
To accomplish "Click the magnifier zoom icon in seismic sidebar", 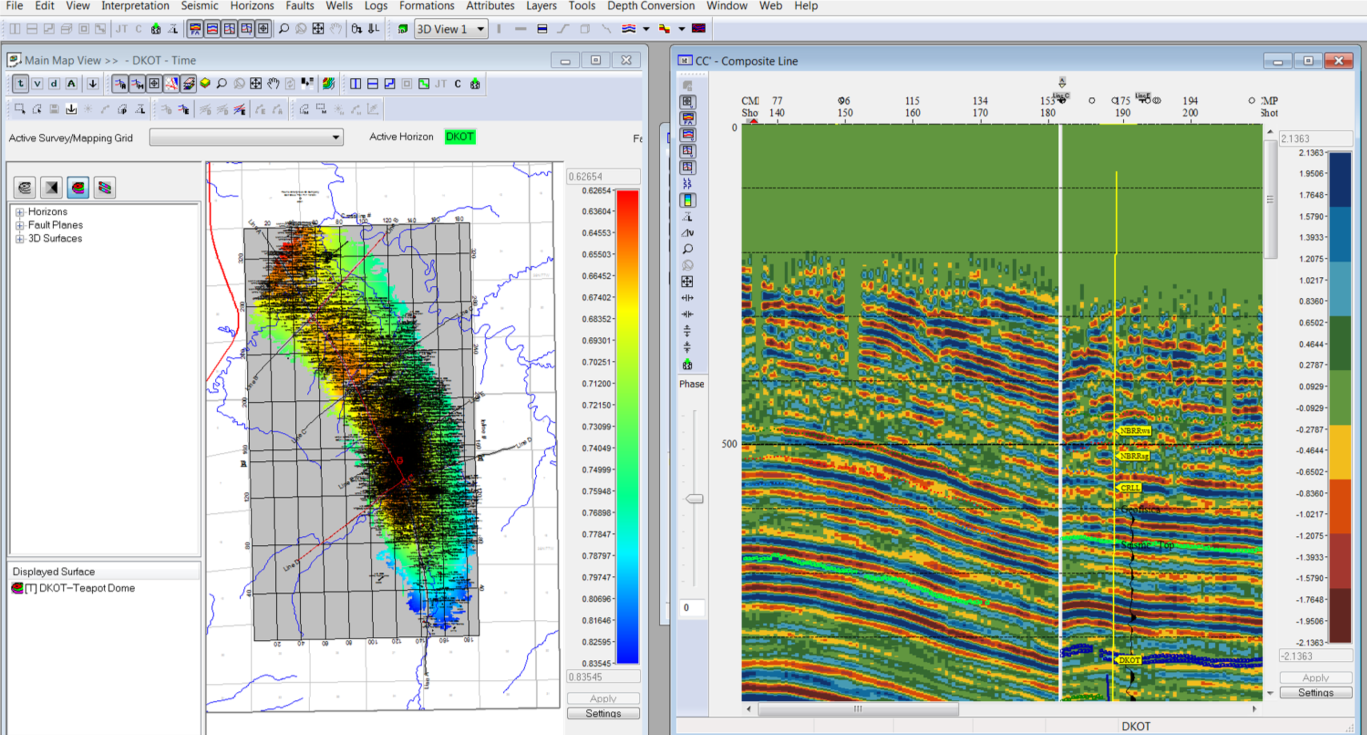I will tap(688, 249).
